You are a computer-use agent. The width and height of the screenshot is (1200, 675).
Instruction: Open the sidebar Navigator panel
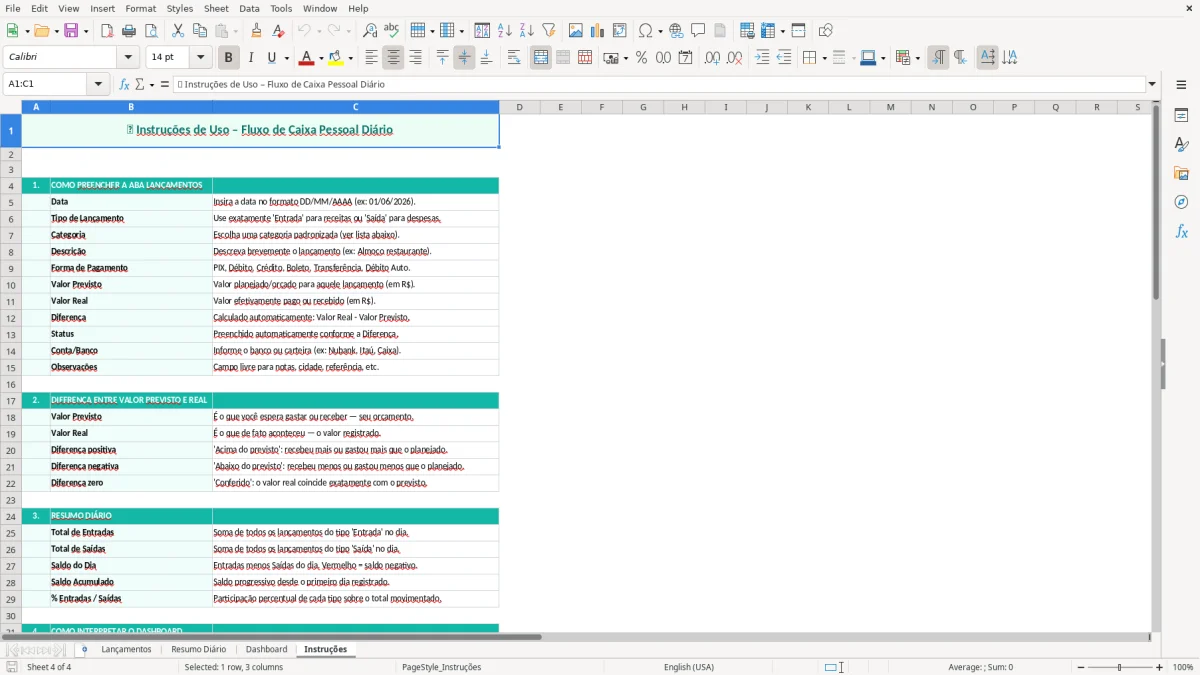pos(1181,202)
